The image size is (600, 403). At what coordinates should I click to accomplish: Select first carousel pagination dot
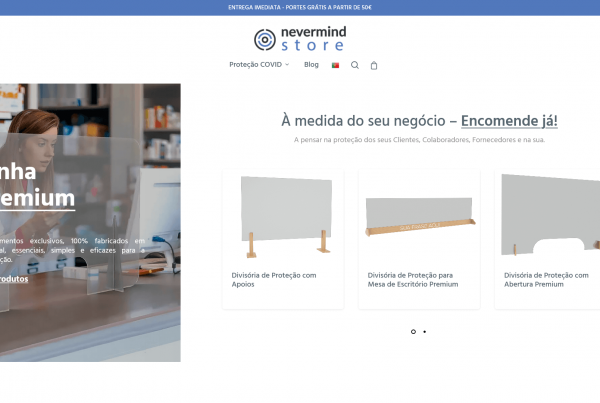[x=413, y=331]
